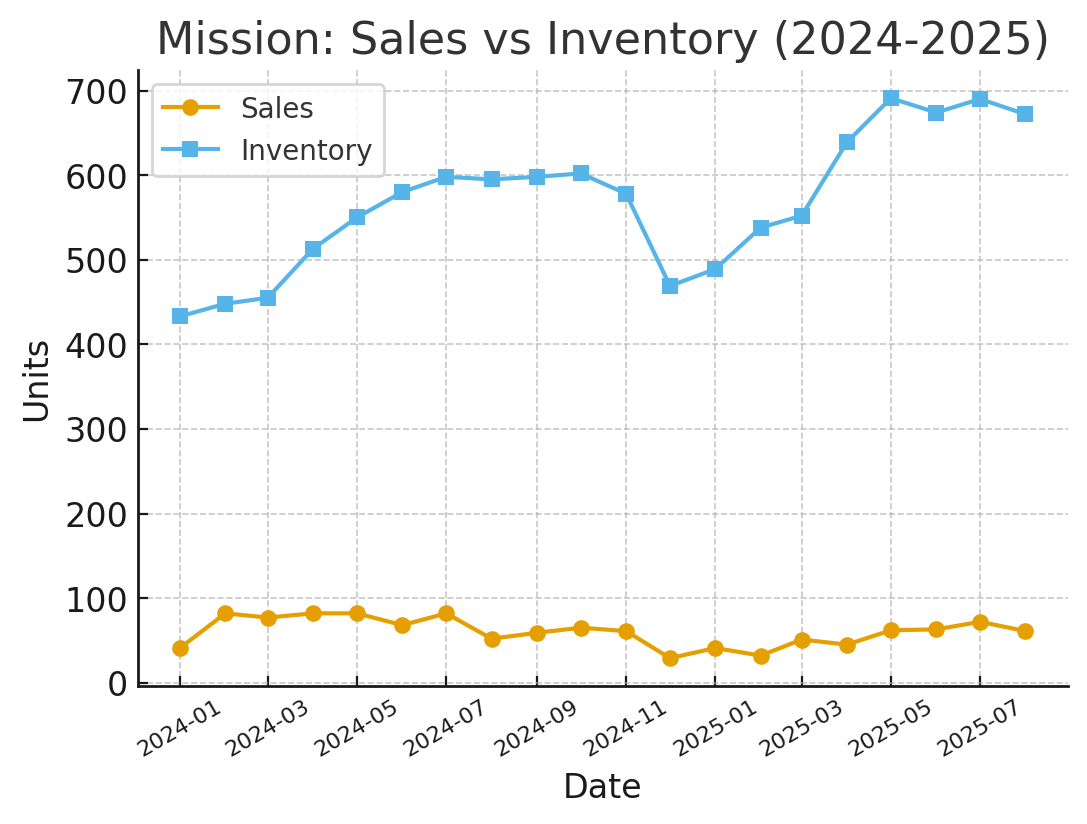Image resolution: width=1087 pixels, height=824 pixels.
Task: Select the last Inventory data point
Action: click(x=1025, y=114)
